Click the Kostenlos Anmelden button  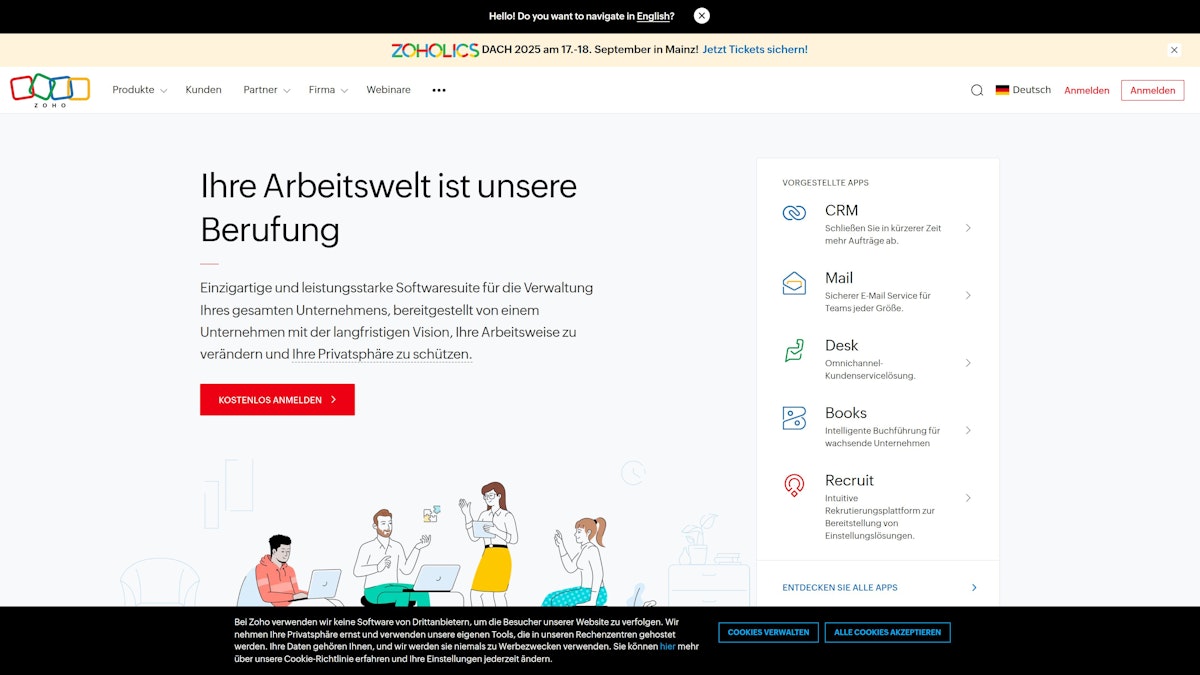(277, 399)
